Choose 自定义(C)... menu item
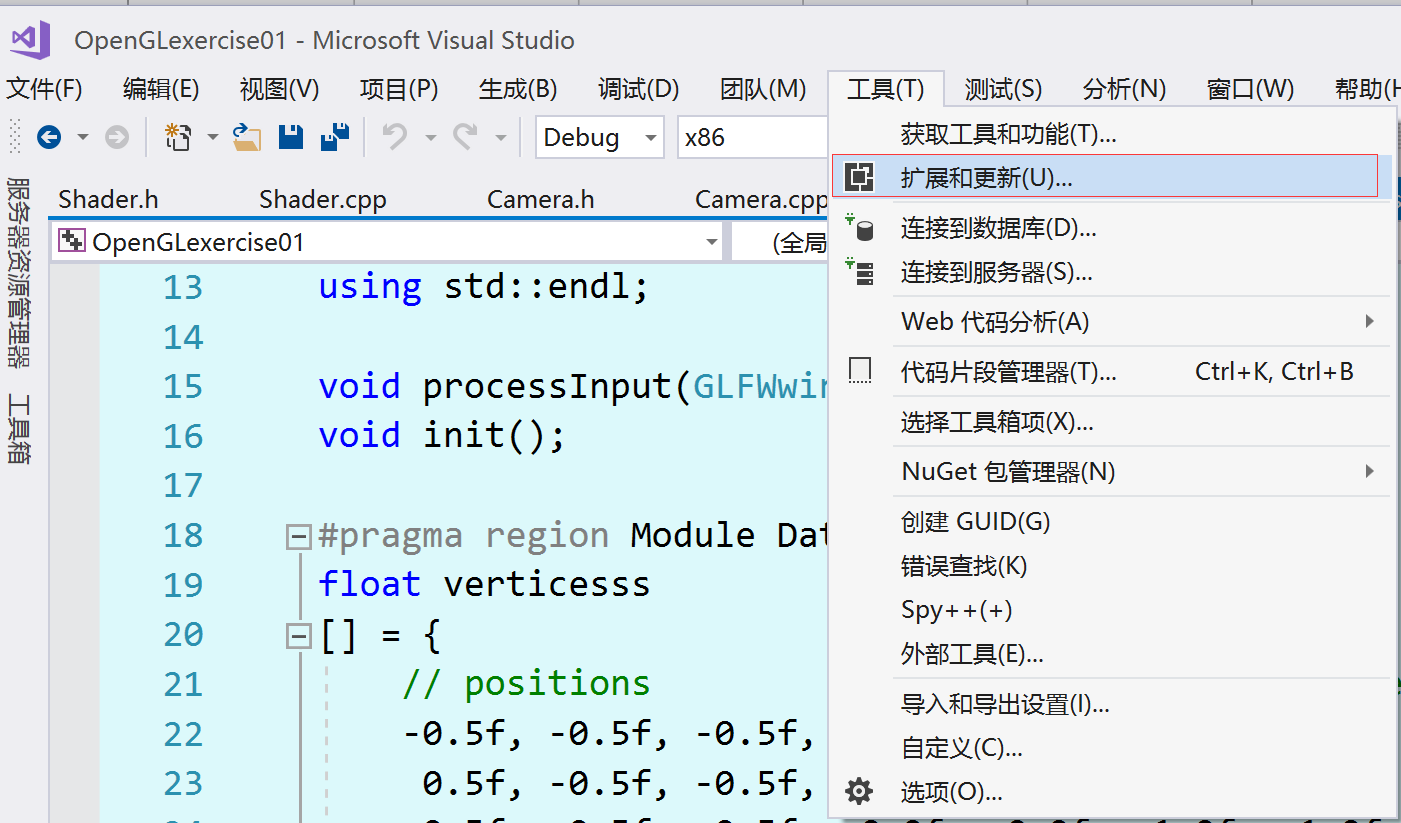 pyautogui.click(x=1112, y=748)
